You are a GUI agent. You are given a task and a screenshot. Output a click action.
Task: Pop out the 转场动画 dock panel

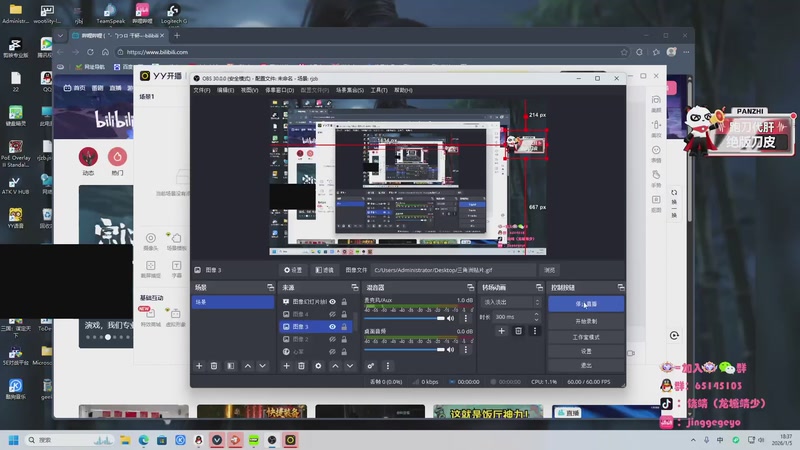click(x=539, y=288)
